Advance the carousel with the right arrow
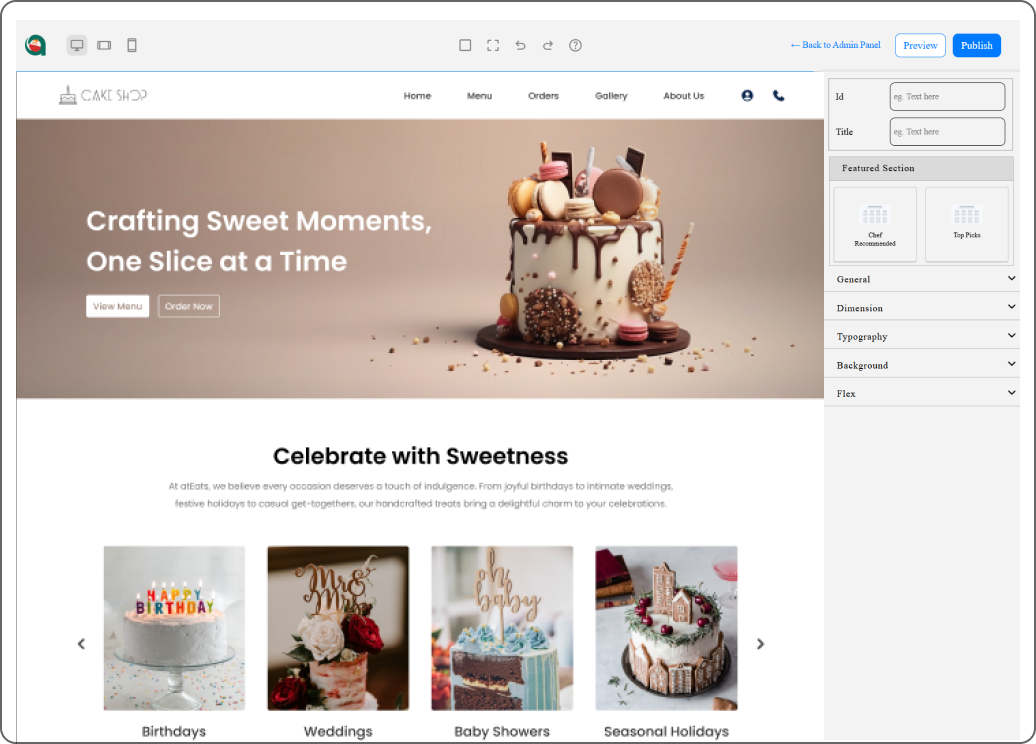The height and width of the screenshot is (744, 1036). [x=760, y=644]
